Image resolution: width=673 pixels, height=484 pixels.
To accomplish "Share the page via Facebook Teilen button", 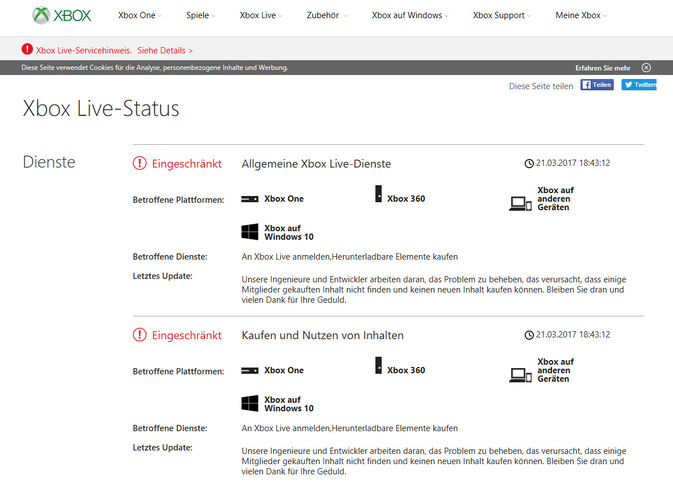I will [x=597, y=85].
